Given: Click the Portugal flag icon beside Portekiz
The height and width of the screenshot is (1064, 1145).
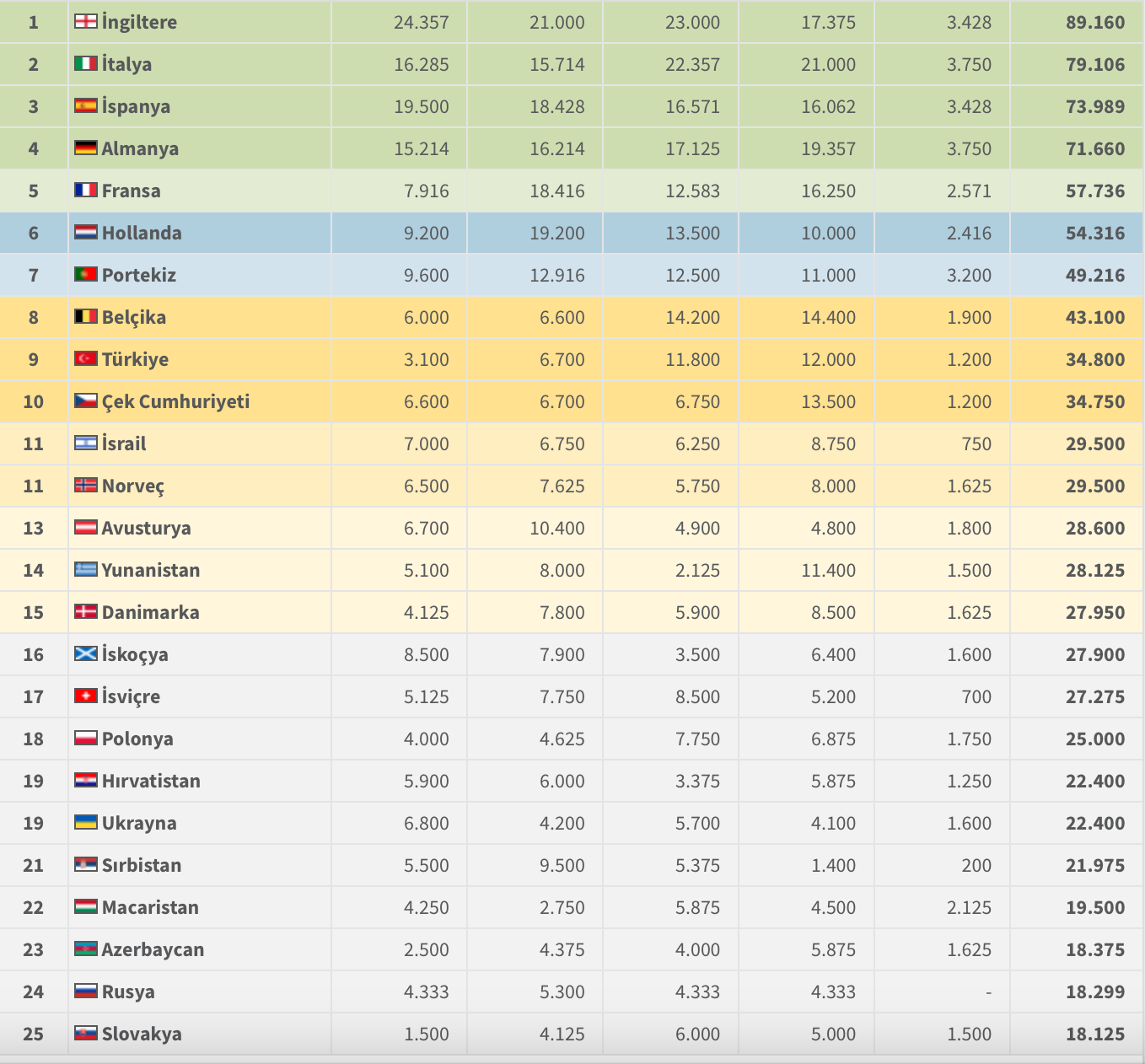Looking at the screenshot, I should [85, 273].
